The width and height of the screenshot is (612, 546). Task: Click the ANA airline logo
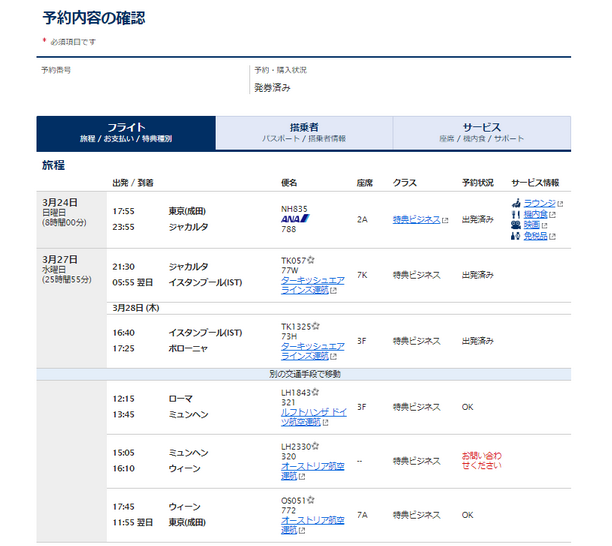pos(295,219)
